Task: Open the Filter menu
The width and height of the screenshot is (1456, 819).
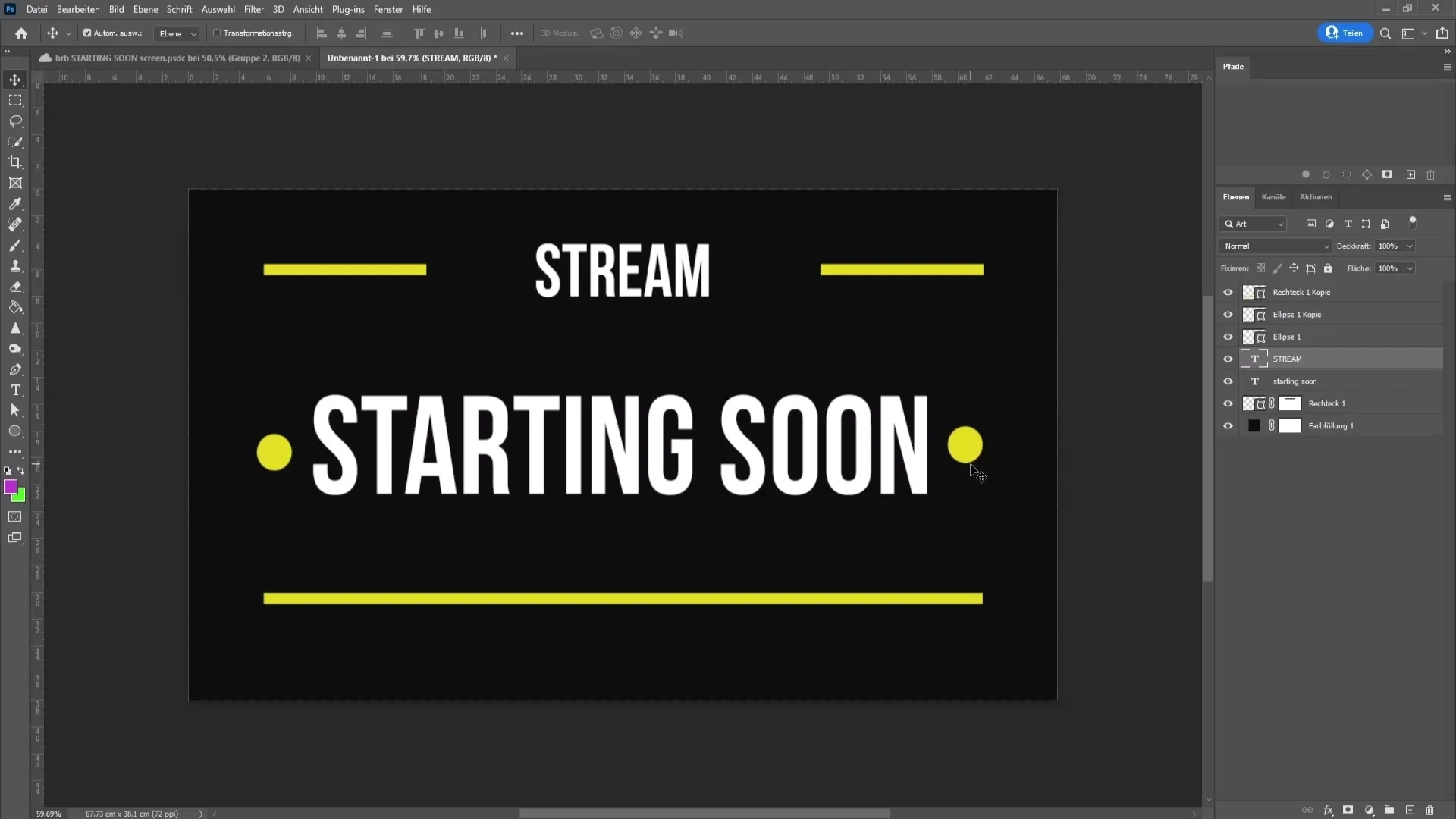Action: pos(254,9)
